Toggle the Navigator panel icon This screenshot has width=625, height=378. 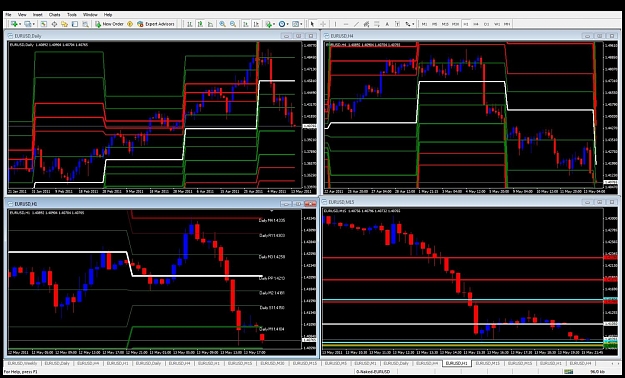64,24
